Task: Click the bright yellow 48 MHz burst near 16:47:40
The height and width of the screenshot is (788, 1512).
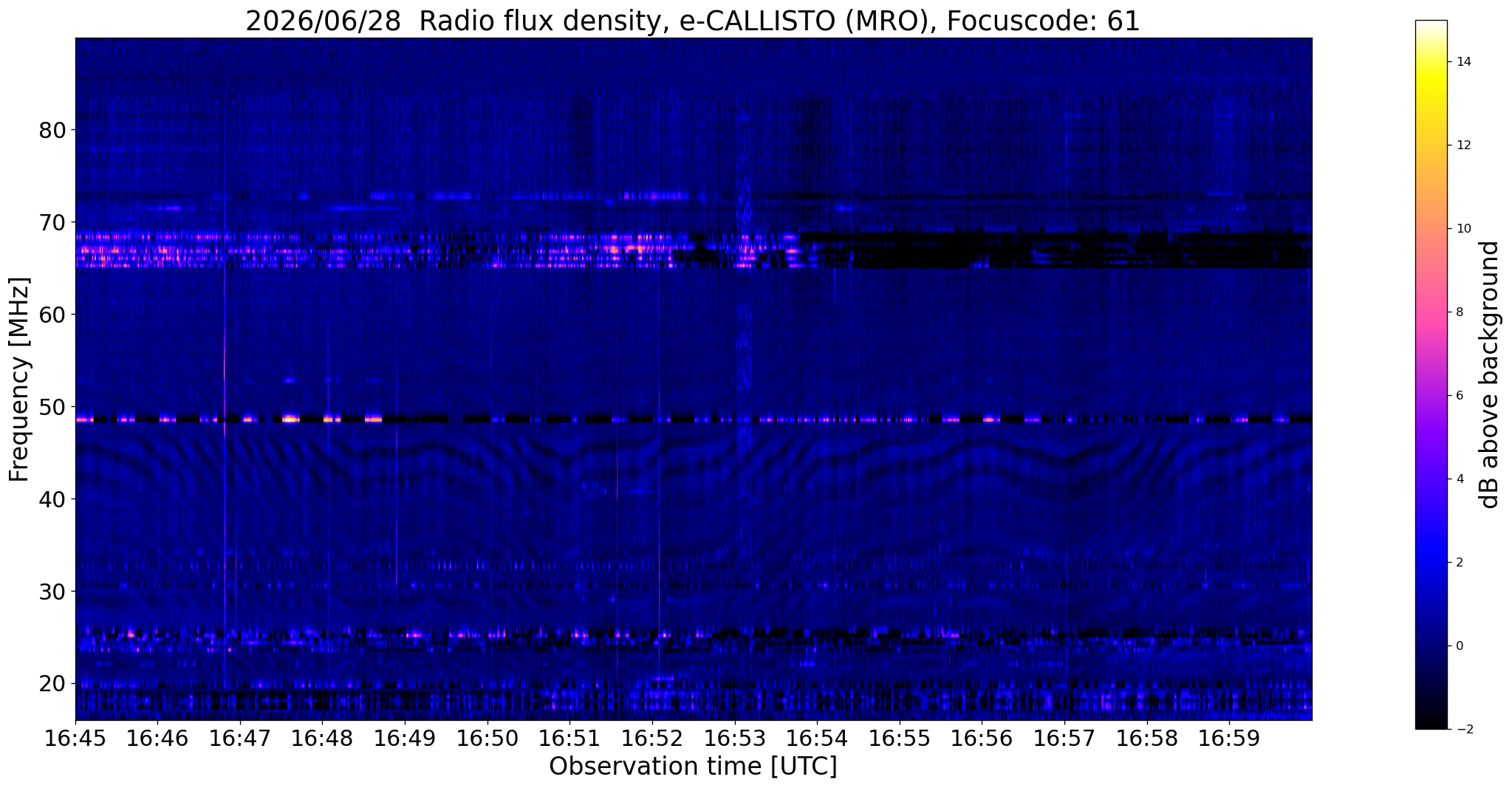Action: pos(291,419)
